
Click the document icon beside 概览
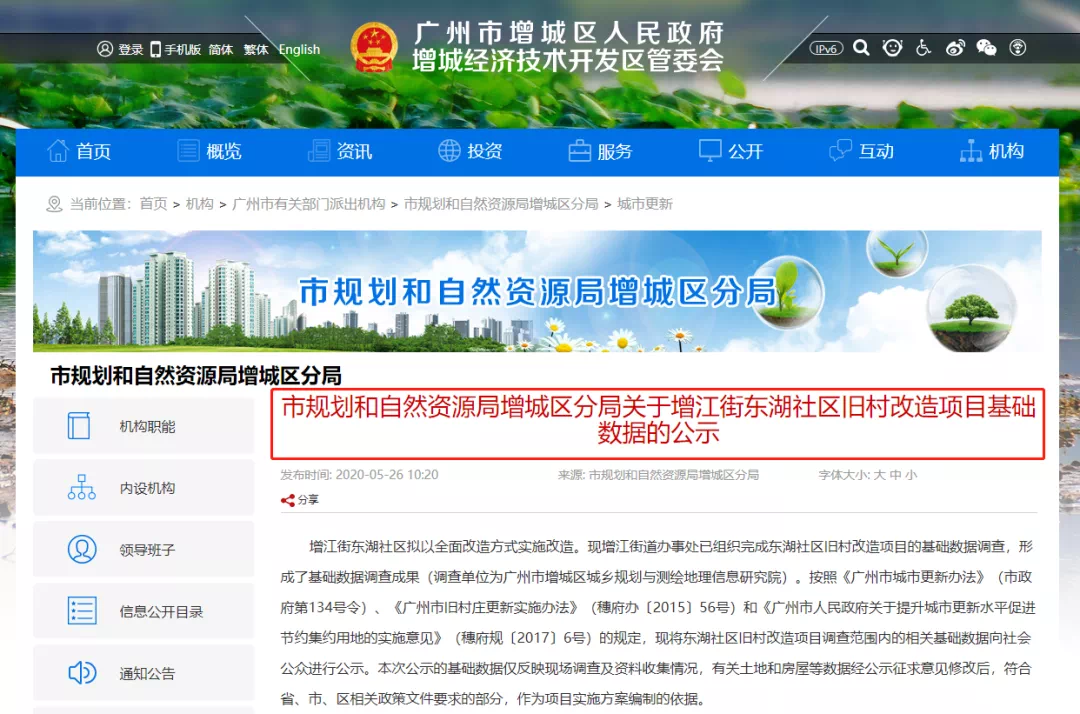[x=188, y=151]
